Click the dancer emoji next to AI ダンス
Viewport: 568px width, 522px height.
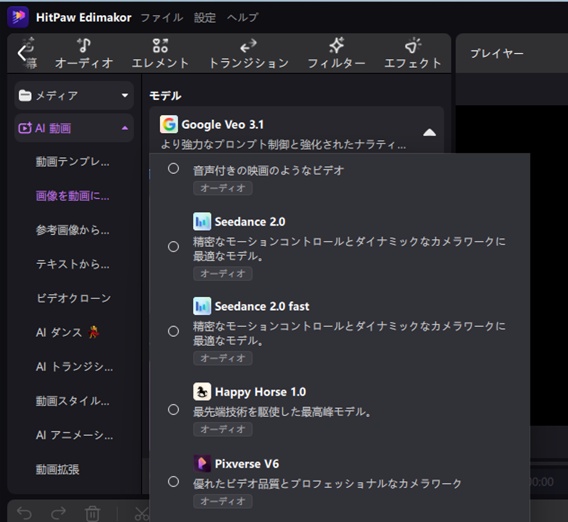point(94,332)
